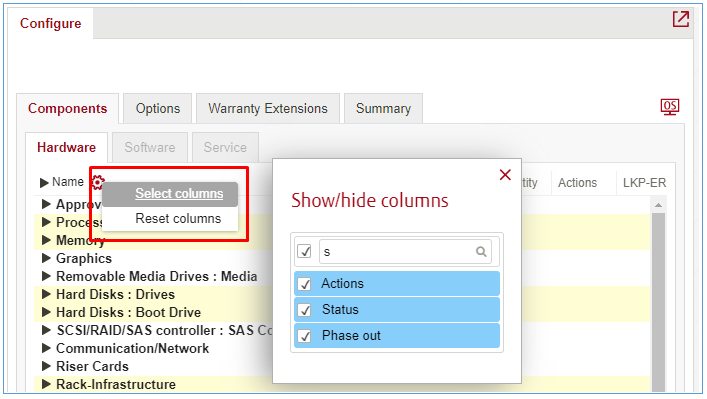707x399 pixels.
Task: Select the Riser Cards row label
Action: click(x=92, y=367)
